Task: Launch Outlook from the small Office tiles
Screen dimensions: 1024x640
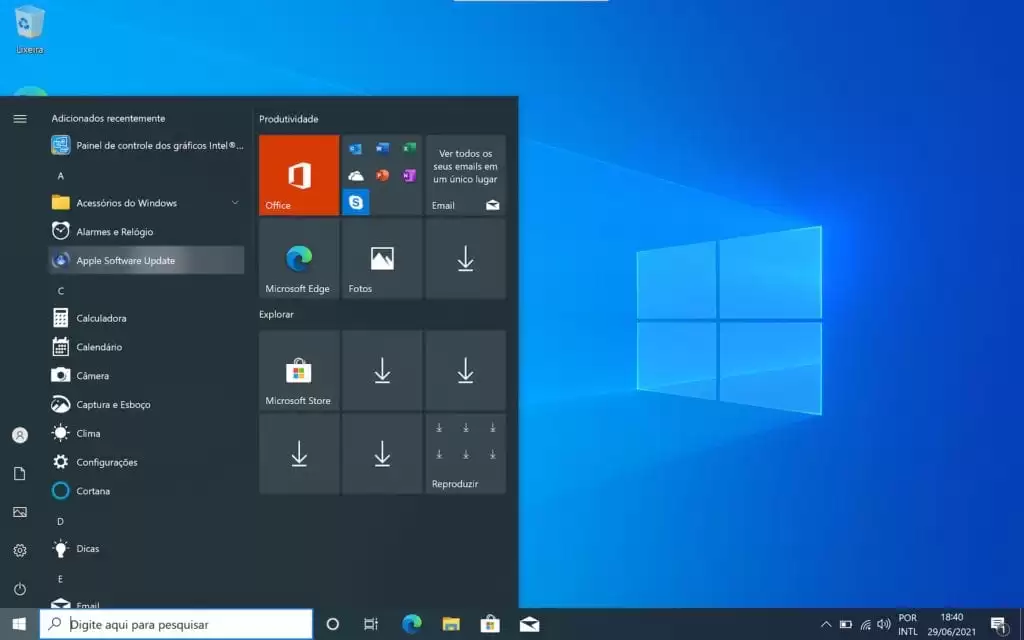Action: pyautogui.click(x=355, y=148)
